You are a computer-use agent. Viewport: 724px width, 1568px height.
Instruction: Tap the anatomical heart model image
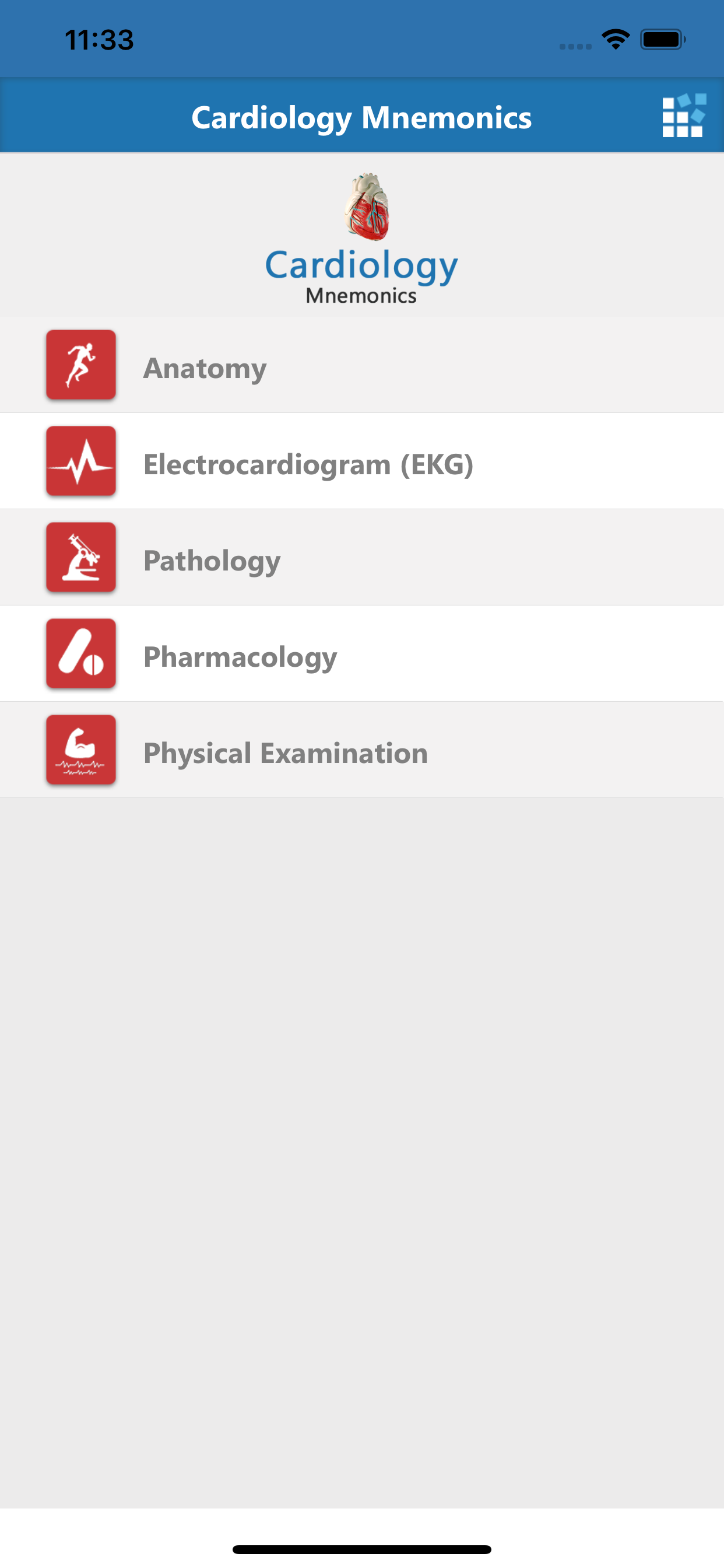[367, 206]
